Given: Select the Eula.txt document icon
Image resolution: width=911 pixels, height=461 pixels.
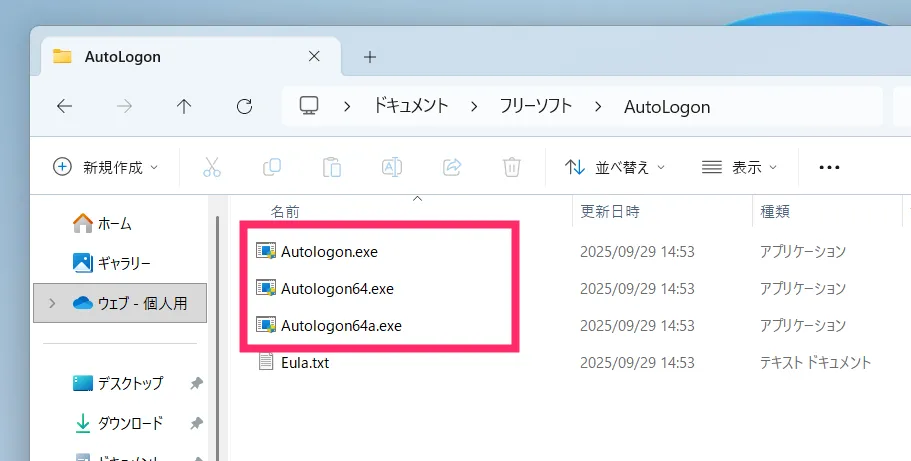Looking at the screenshot, I should point(266,362).
